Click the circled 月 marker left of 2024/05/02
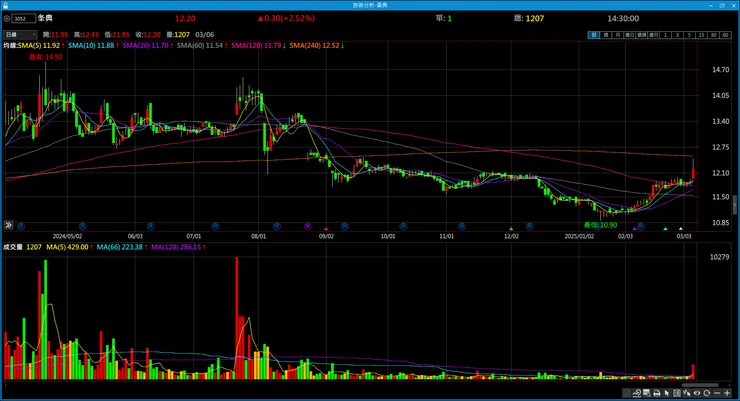740x401 pixels. click(x=21, y=226)
